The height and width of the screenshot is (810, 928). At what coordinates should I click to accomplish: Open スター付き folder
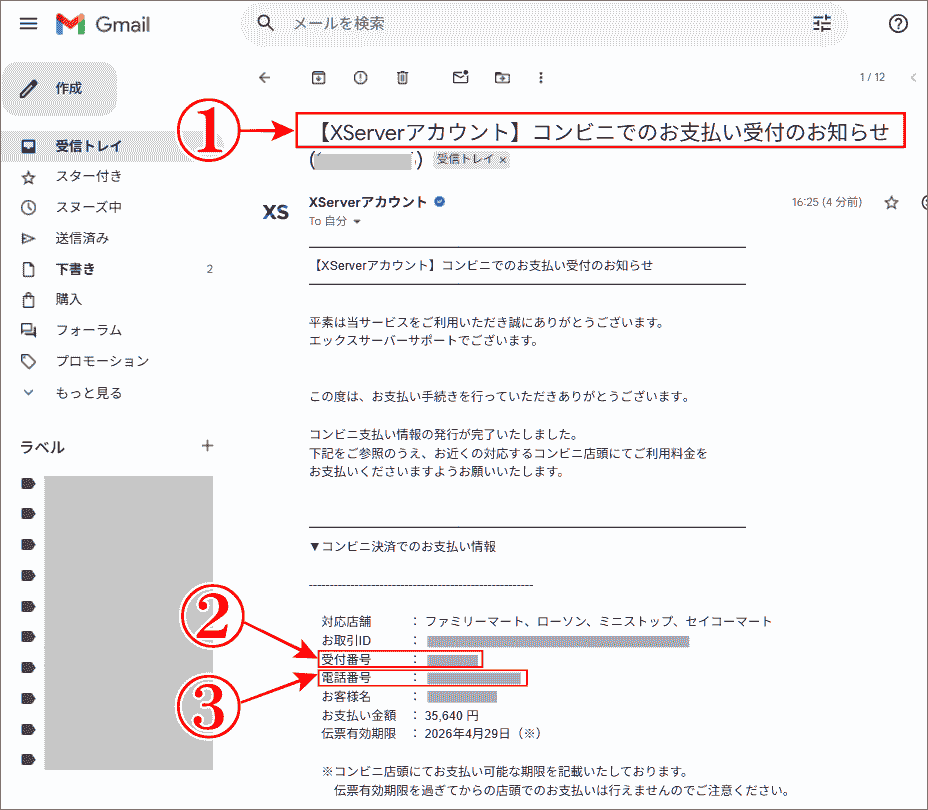[89, 176]
